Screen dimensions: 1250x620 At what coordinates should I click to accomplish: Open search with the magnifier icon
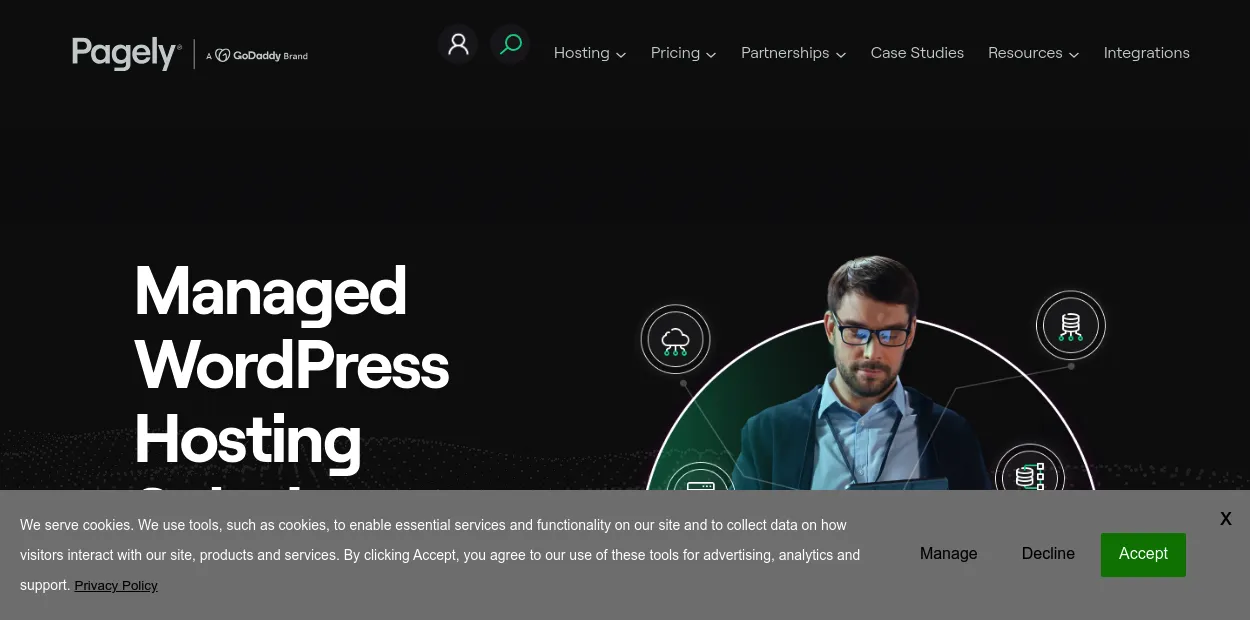coord(510,44)
